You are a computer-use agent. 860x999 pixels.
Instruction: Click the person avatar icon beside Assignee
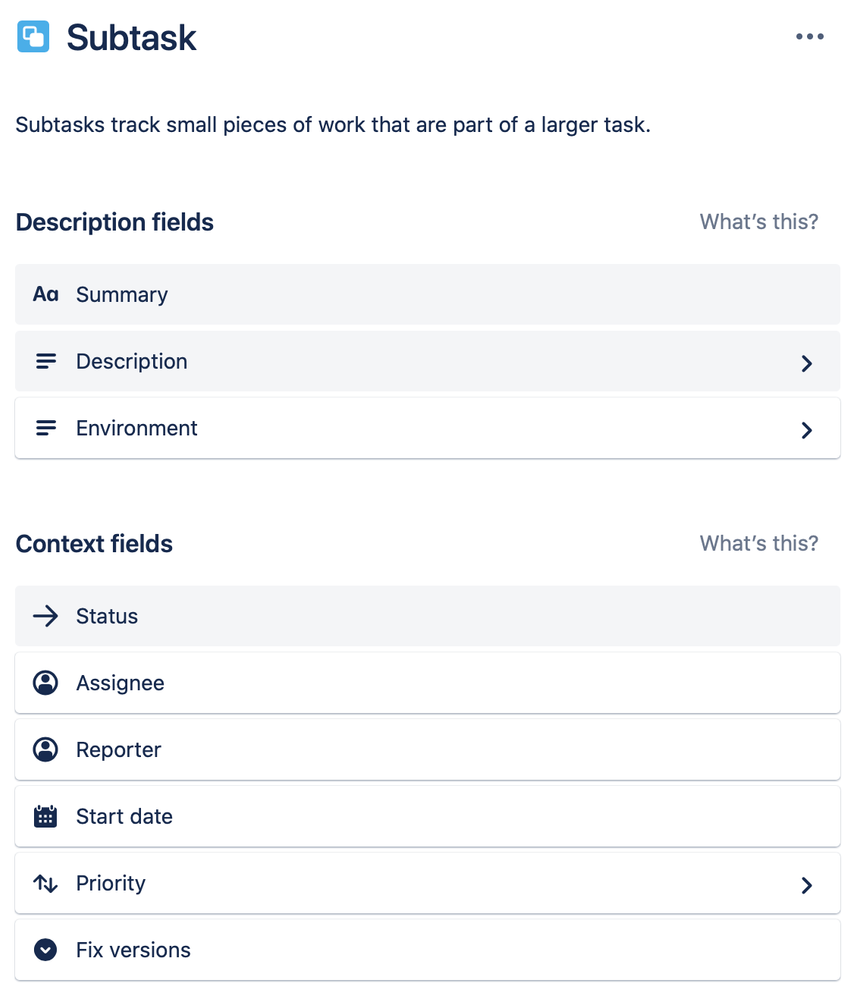45,683
